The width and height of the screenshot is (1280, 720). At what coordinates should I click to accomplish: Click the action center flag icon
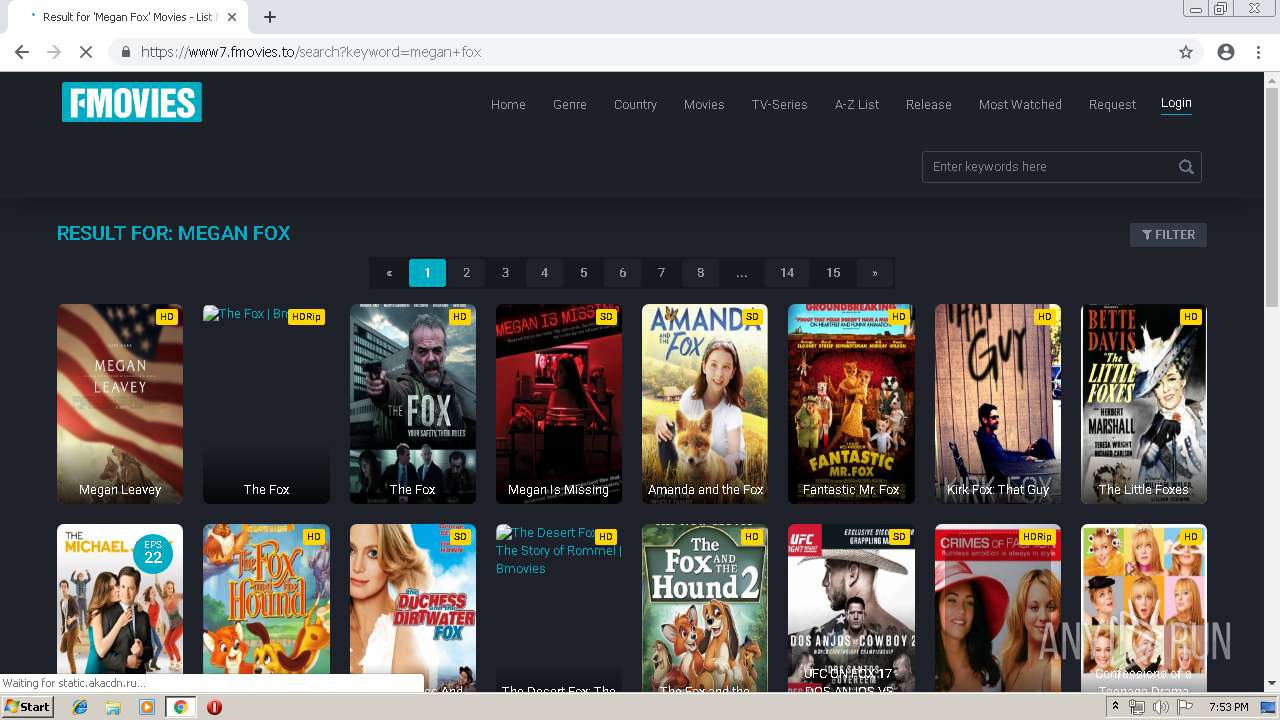click(1185, 707)
